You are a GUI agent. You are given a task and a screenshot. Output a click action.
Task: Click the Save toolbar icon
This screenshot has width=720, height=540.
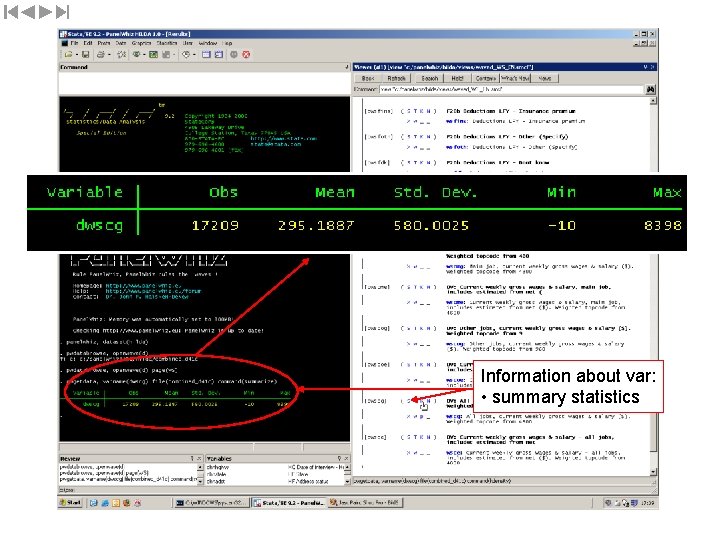pyautogui.click(x=85, y=55)
